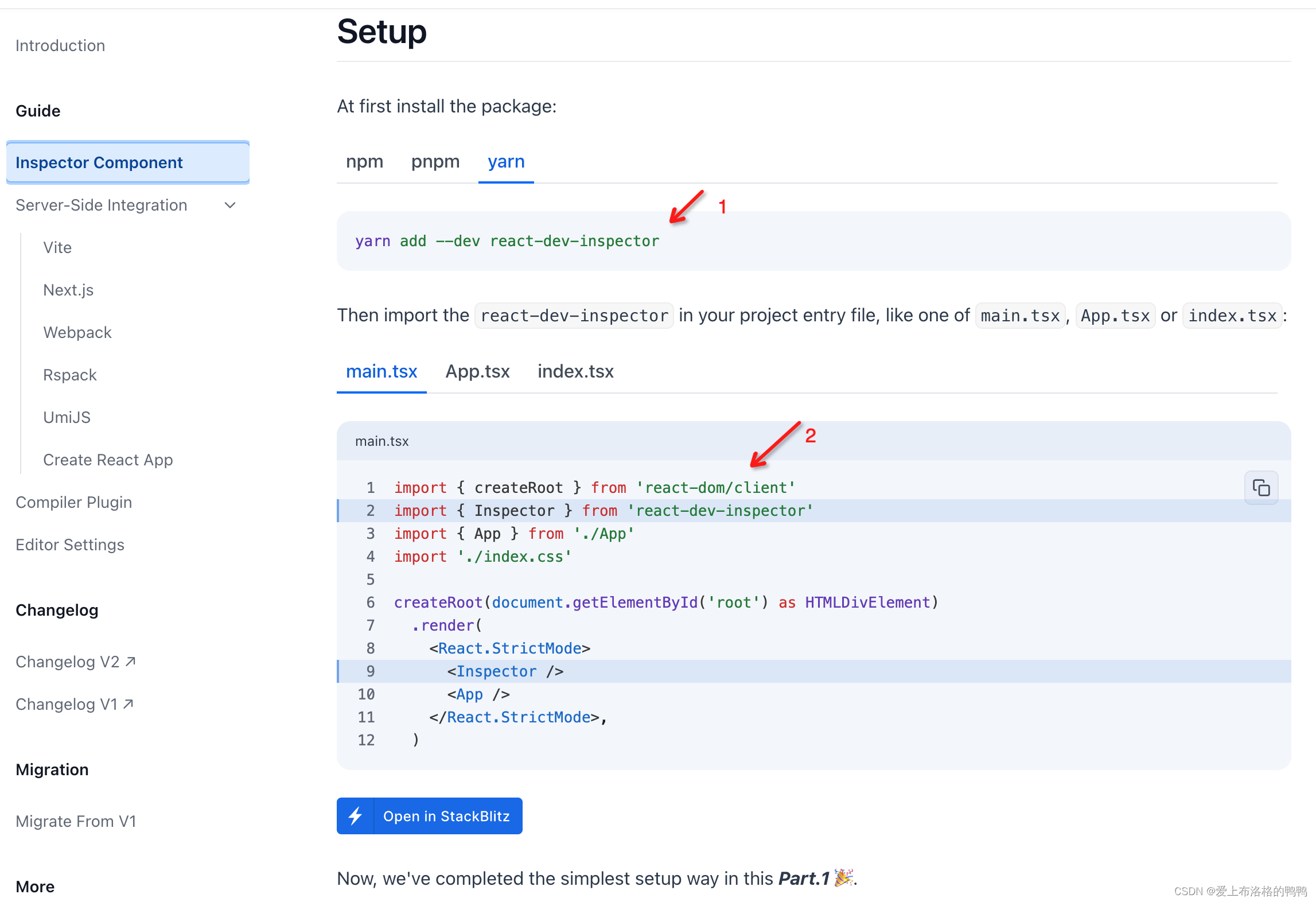Click the Changelog sidebar heading
The image size is (1316, 902).
coord(57,610)
